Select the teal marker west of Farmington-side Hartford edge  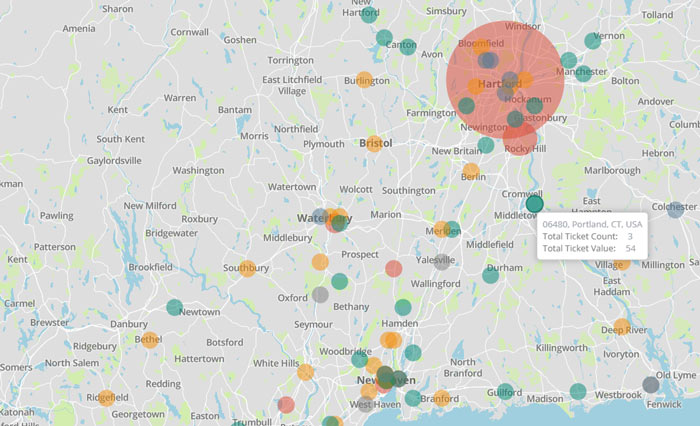pyautogui.click(x=466, y=106)
